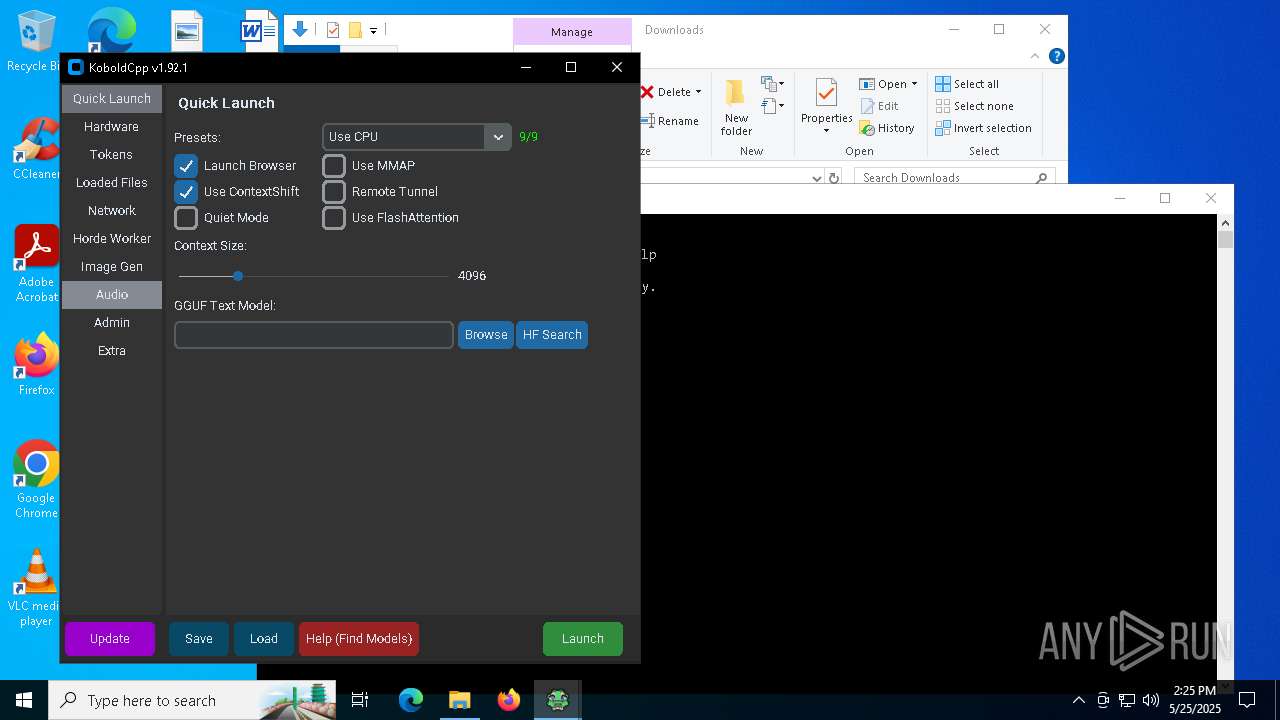Click the image file icon on the desktop
The image size is (1280, 720).
(187, 31)
